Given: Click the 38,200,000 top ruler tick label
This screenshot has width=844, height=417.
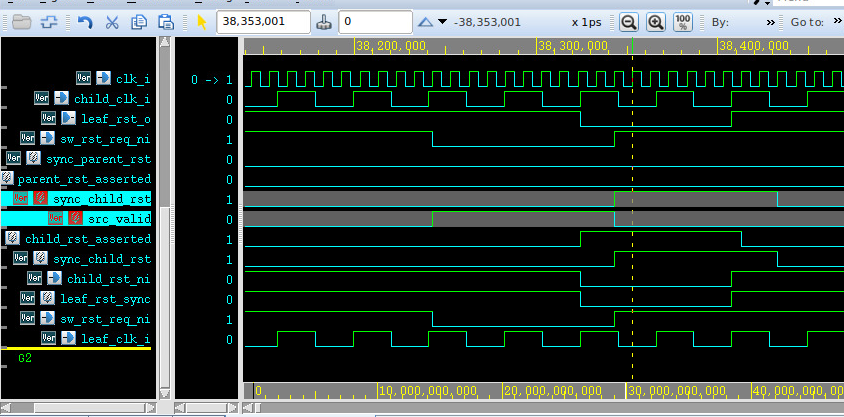Looking at the screenshot, I should point(391,46).
